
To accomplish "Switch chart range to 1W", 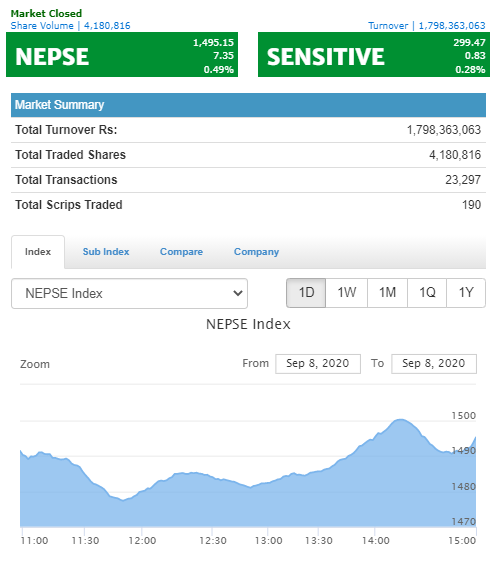I will point(346,293).
